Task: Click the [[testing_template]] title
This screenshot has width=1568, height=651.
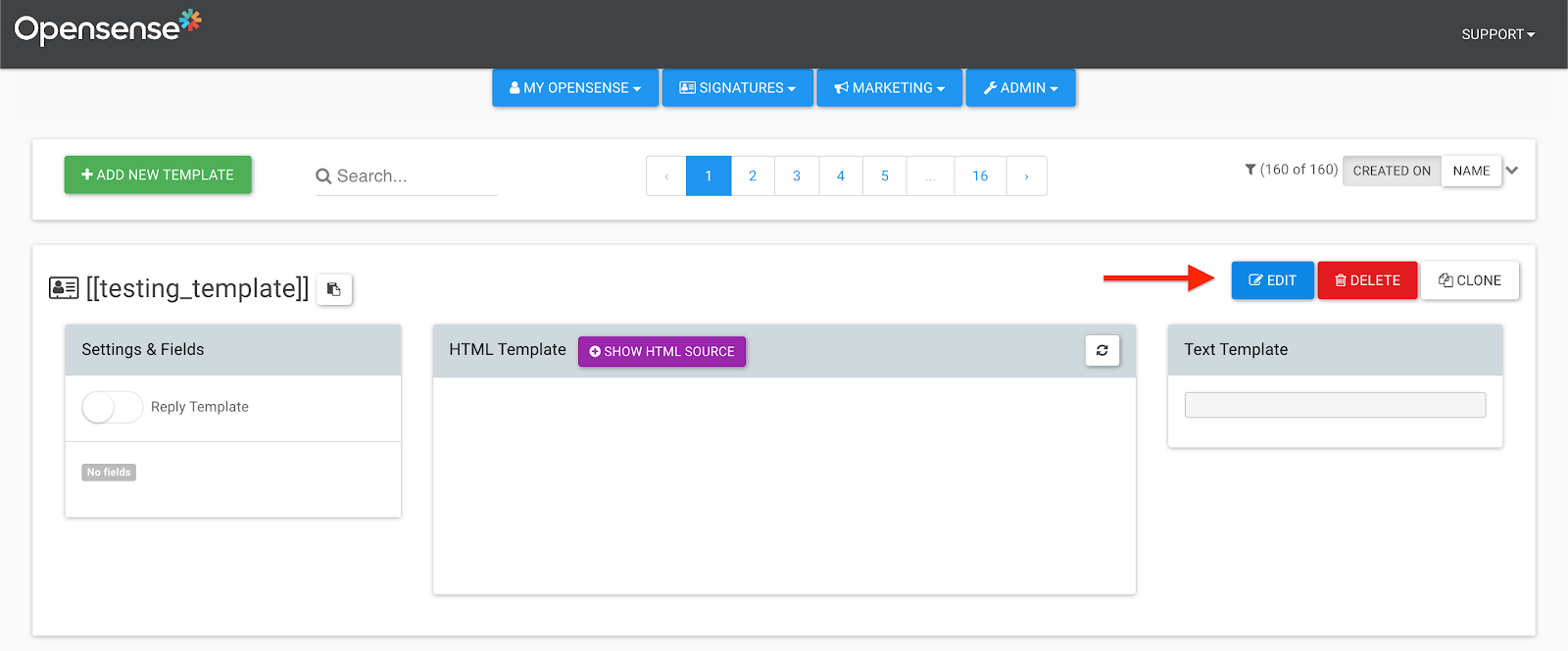Action: coord(198,288)
